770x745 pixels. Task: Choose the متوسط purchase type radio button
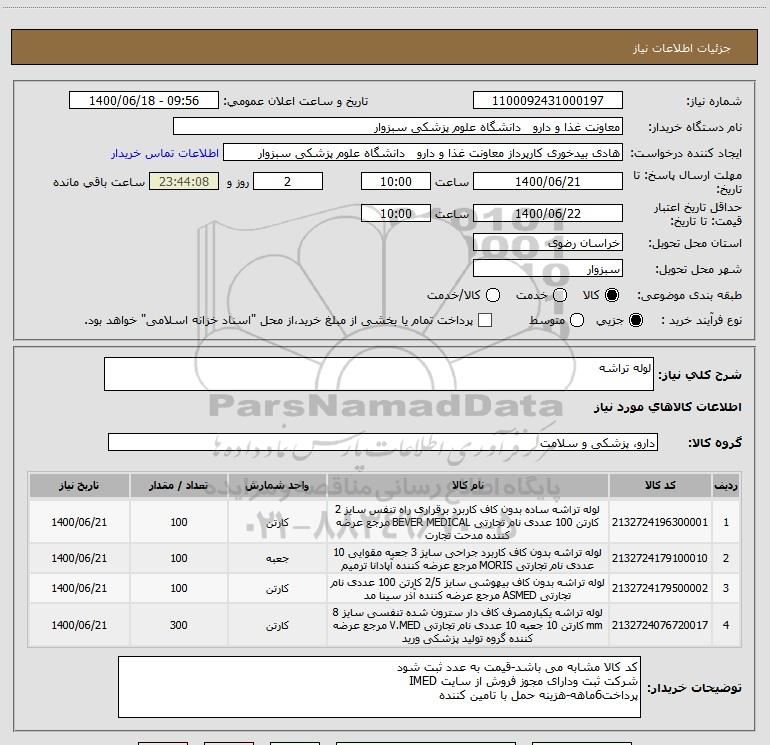(577, 320)
